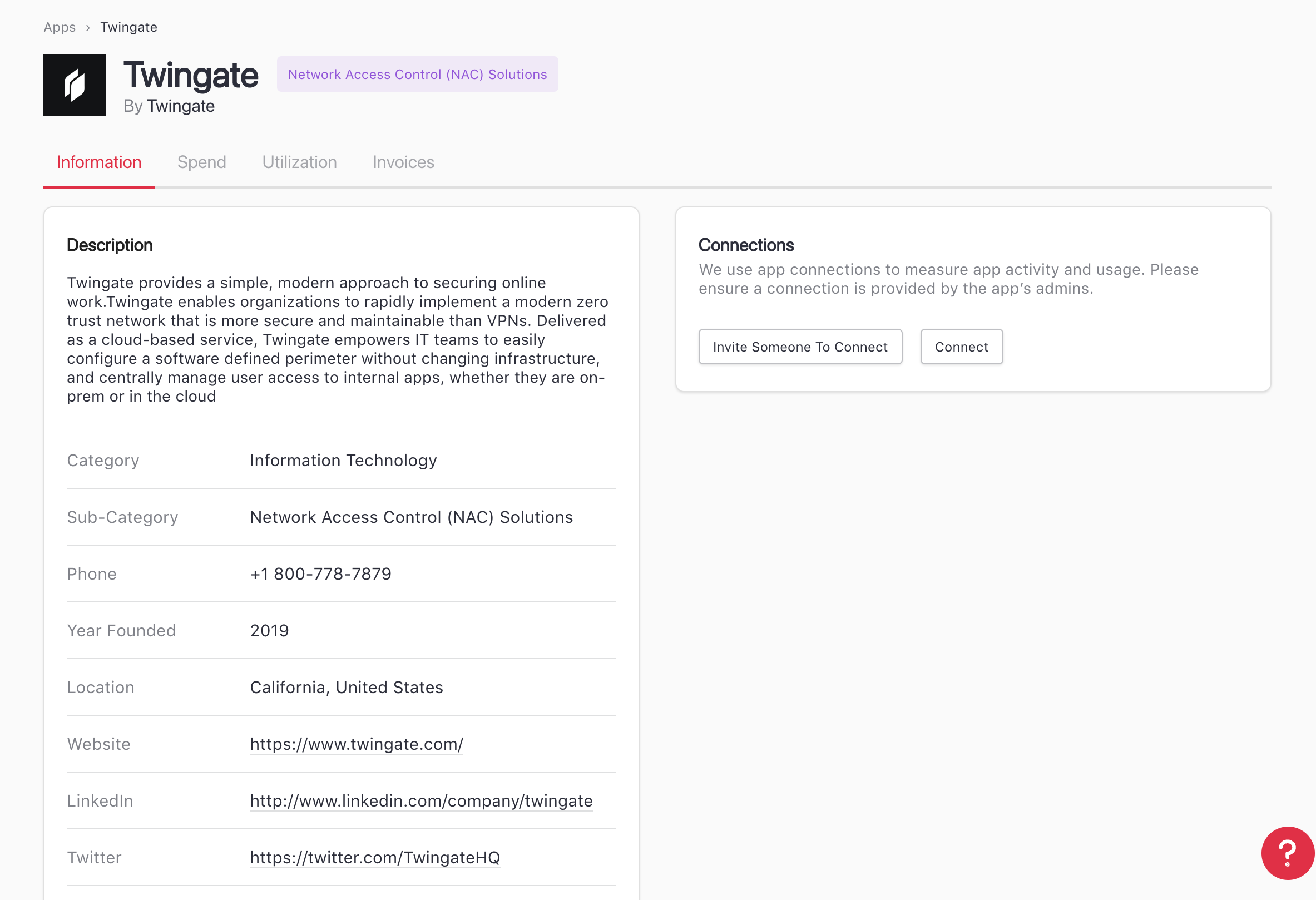
Task: Open the Twitter TwingateHQ link
Action: tap(375, 857)
